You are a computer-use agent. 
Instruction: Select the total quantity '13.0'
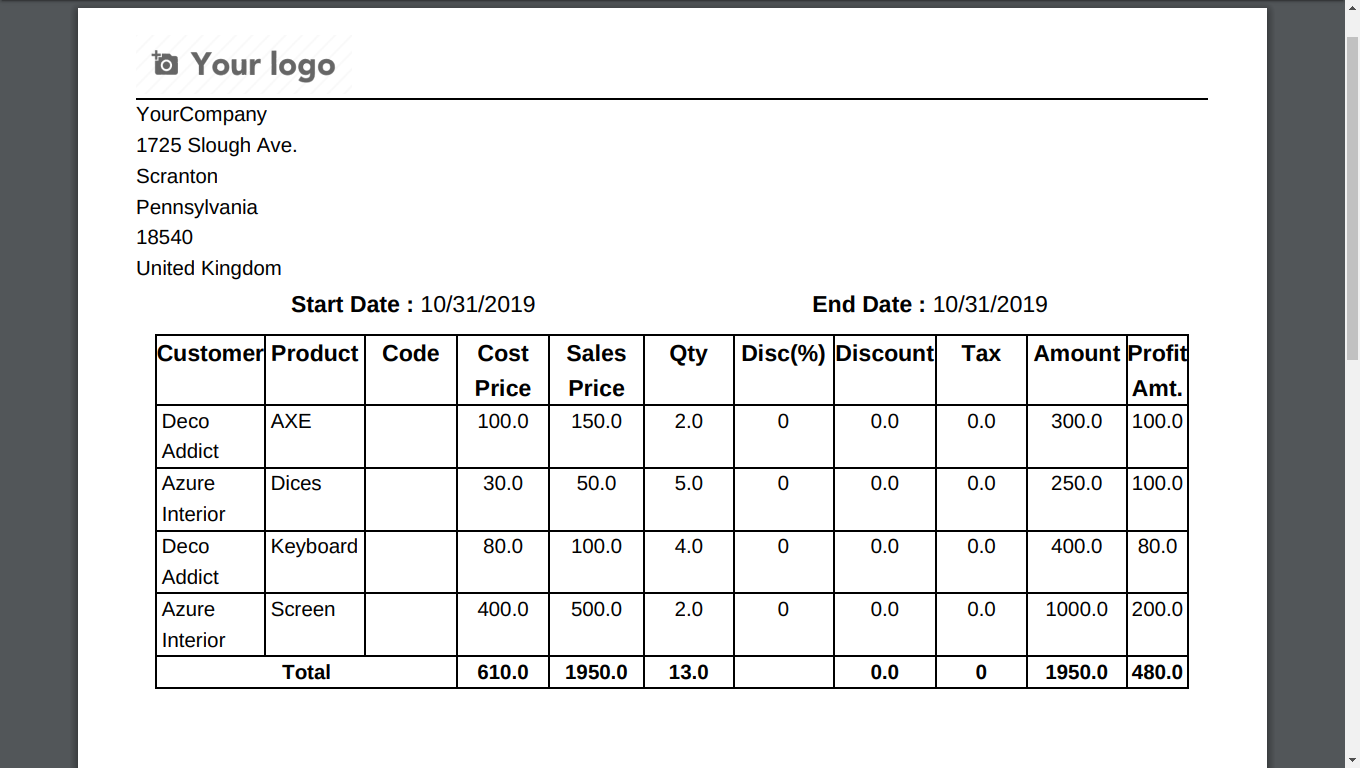689,672
